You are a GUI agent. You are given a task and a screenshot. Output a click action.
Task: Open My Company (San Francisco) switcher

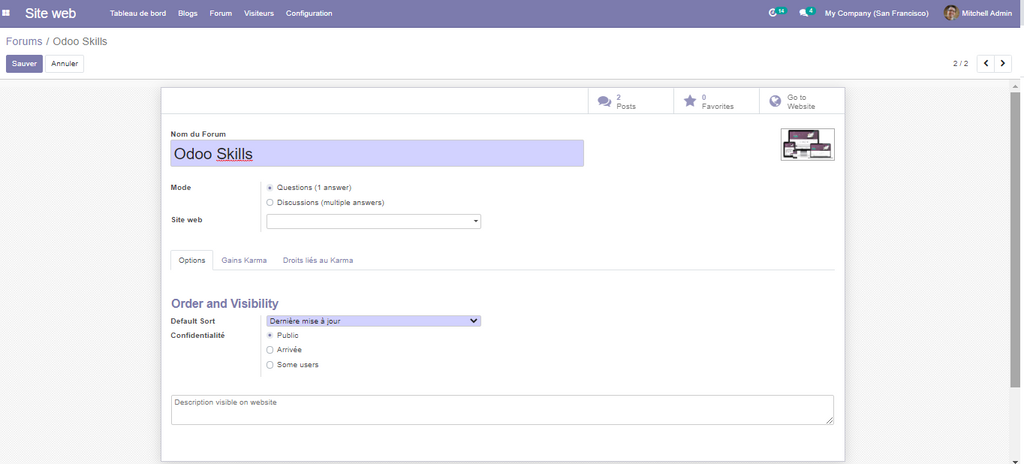pos(876,13)
